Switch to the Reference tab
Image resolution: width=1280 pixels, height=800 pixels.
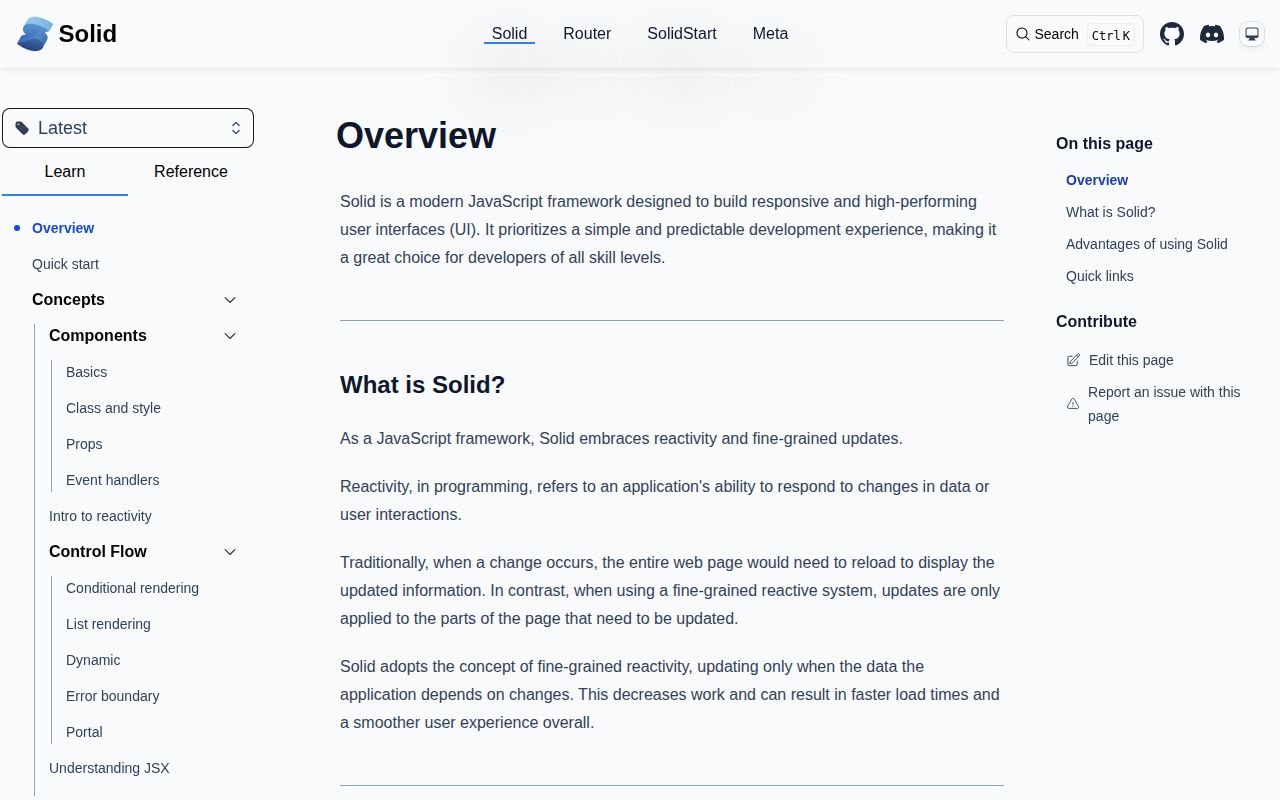[191, 172]
